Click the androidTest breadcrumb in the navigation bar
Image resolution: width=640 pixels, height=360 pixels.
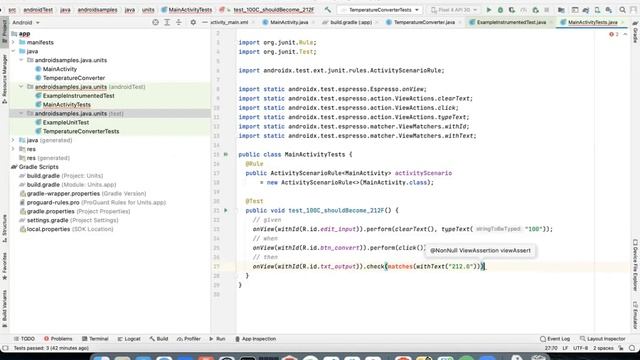[x=38, y=10]
